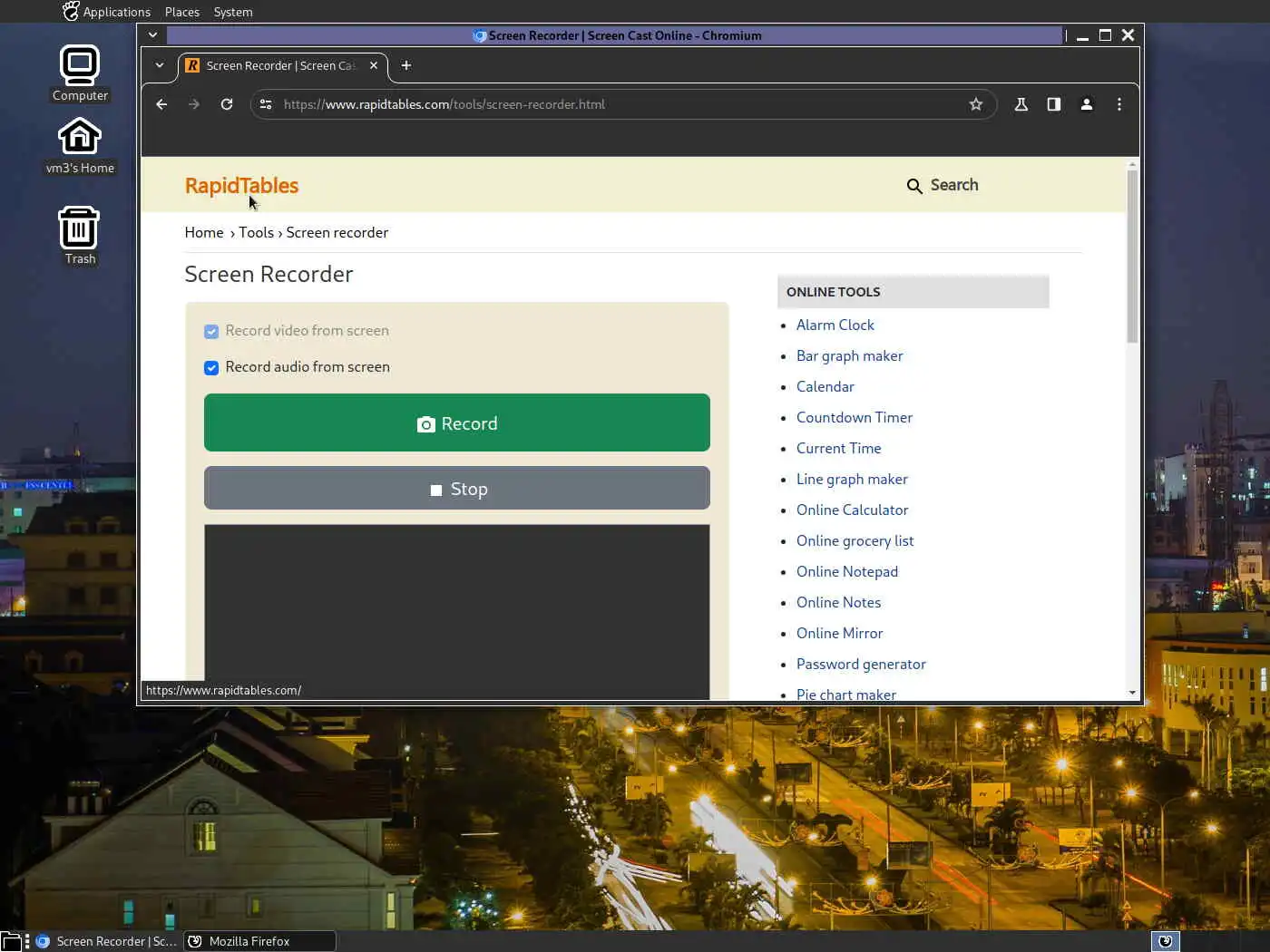Expand the tab search dropdown arrow

160,65
